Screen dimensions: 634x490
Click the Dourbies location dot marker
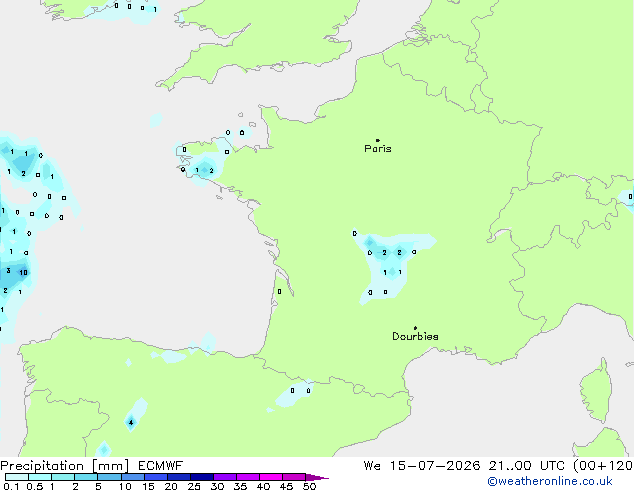415,328
